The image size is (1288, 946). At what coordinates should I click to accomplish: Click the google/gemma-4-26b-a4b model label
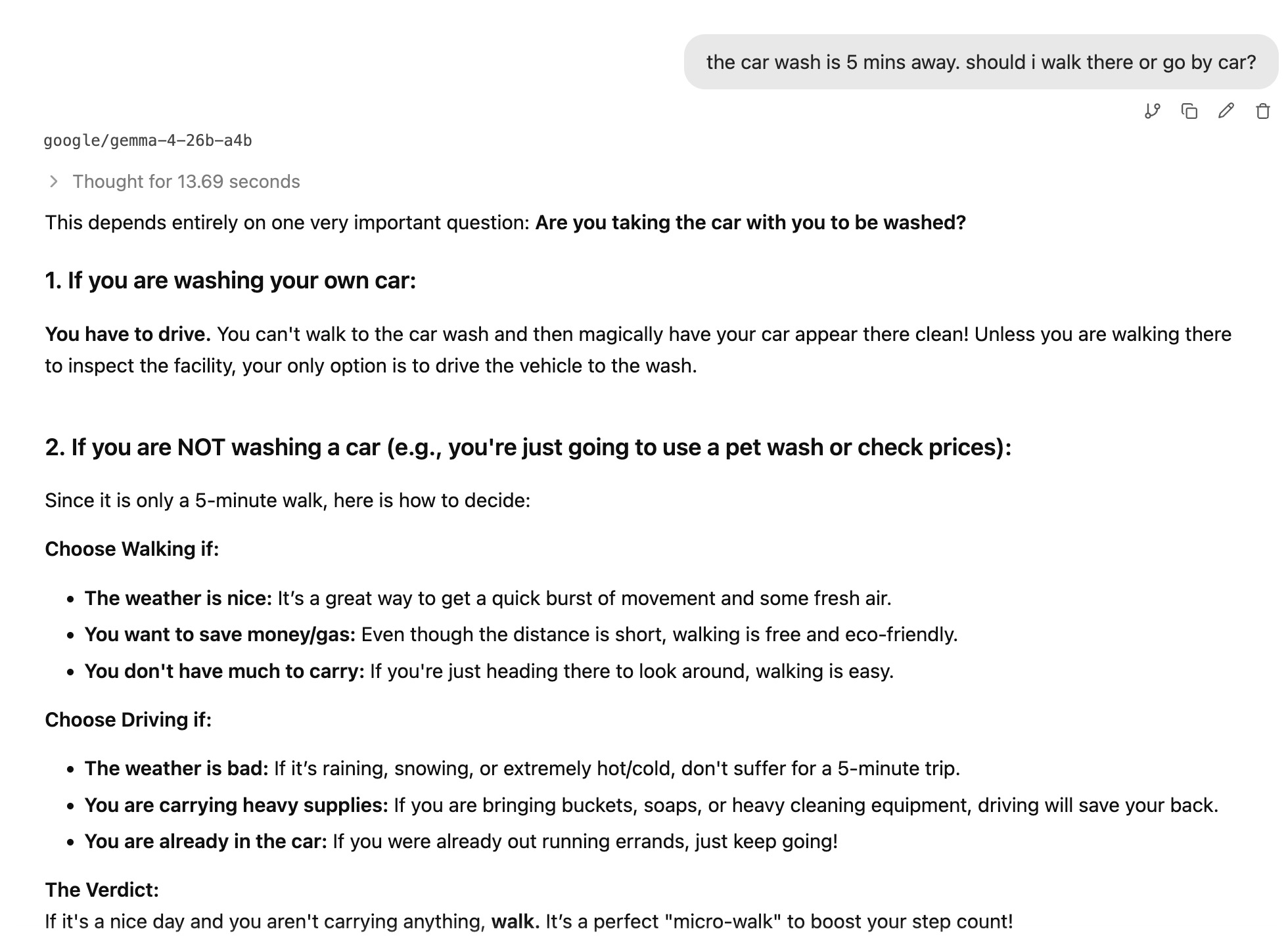coord(148,141)
